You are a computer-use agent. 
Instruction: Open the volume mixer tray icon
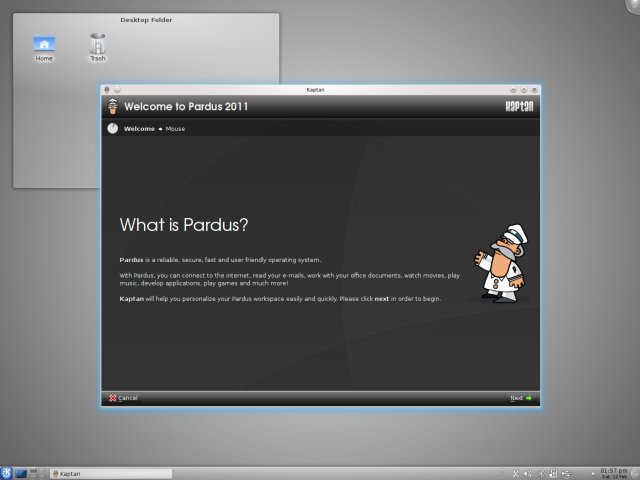[527, 473]
